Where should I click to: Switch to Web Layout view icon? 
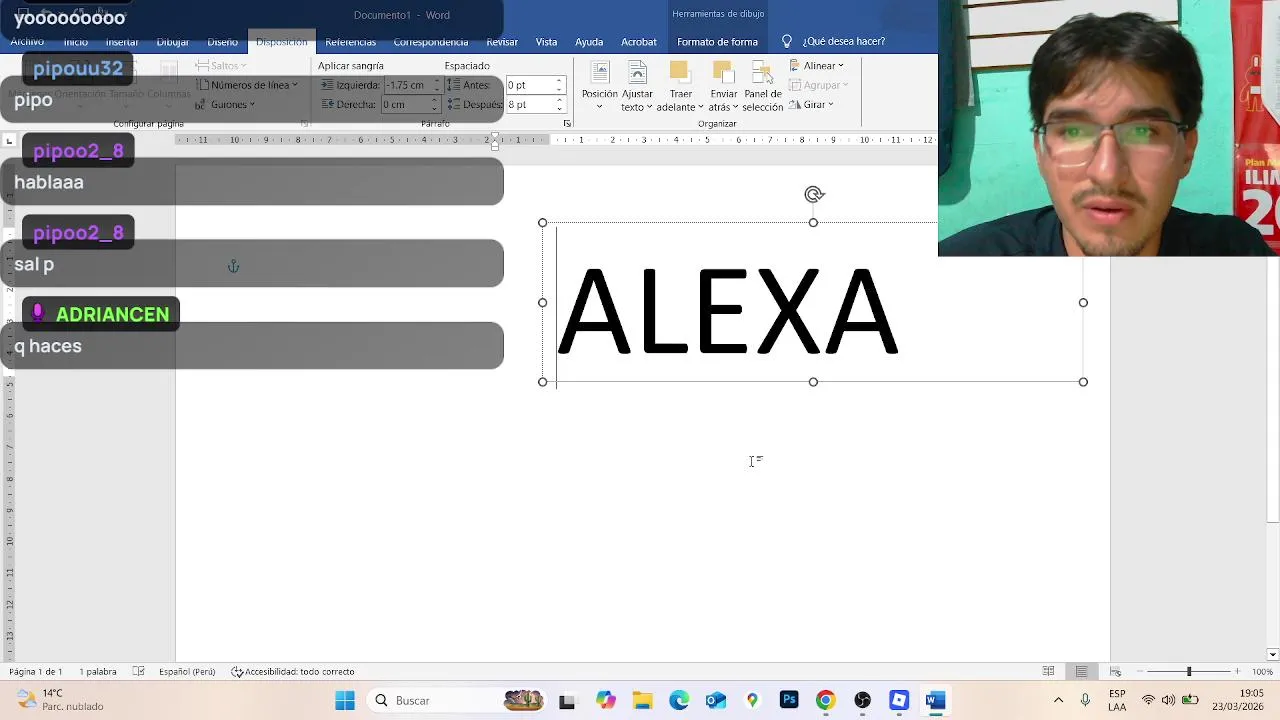tap(1115, 672)
